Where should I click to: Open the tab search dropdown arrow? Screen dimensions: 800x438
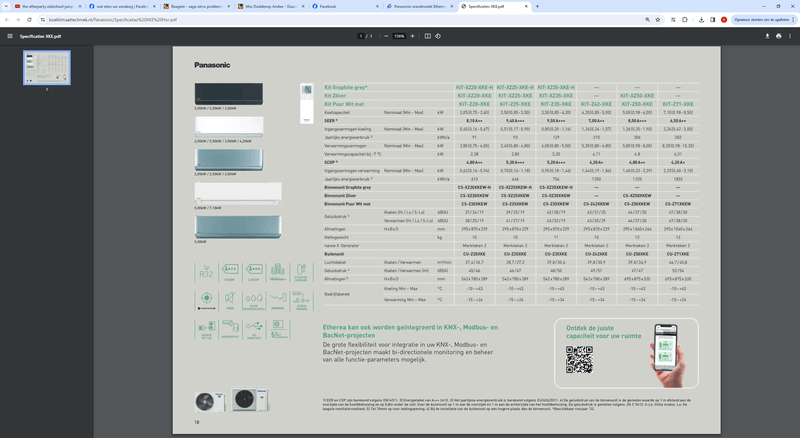[x=6, y=7]
